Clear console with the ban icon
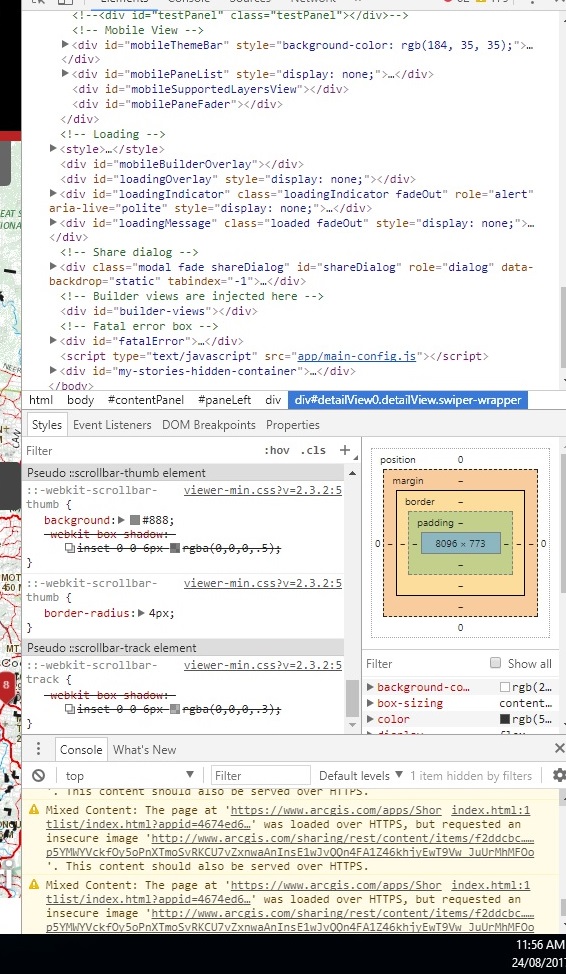Screen dimensions: 566x974 [39, 775]
